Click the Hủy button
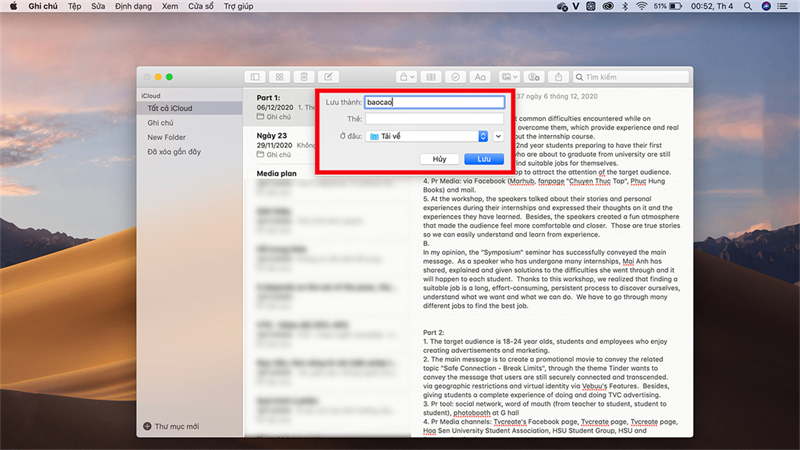The height and width of the screenshot is (450, 800). 439,159
